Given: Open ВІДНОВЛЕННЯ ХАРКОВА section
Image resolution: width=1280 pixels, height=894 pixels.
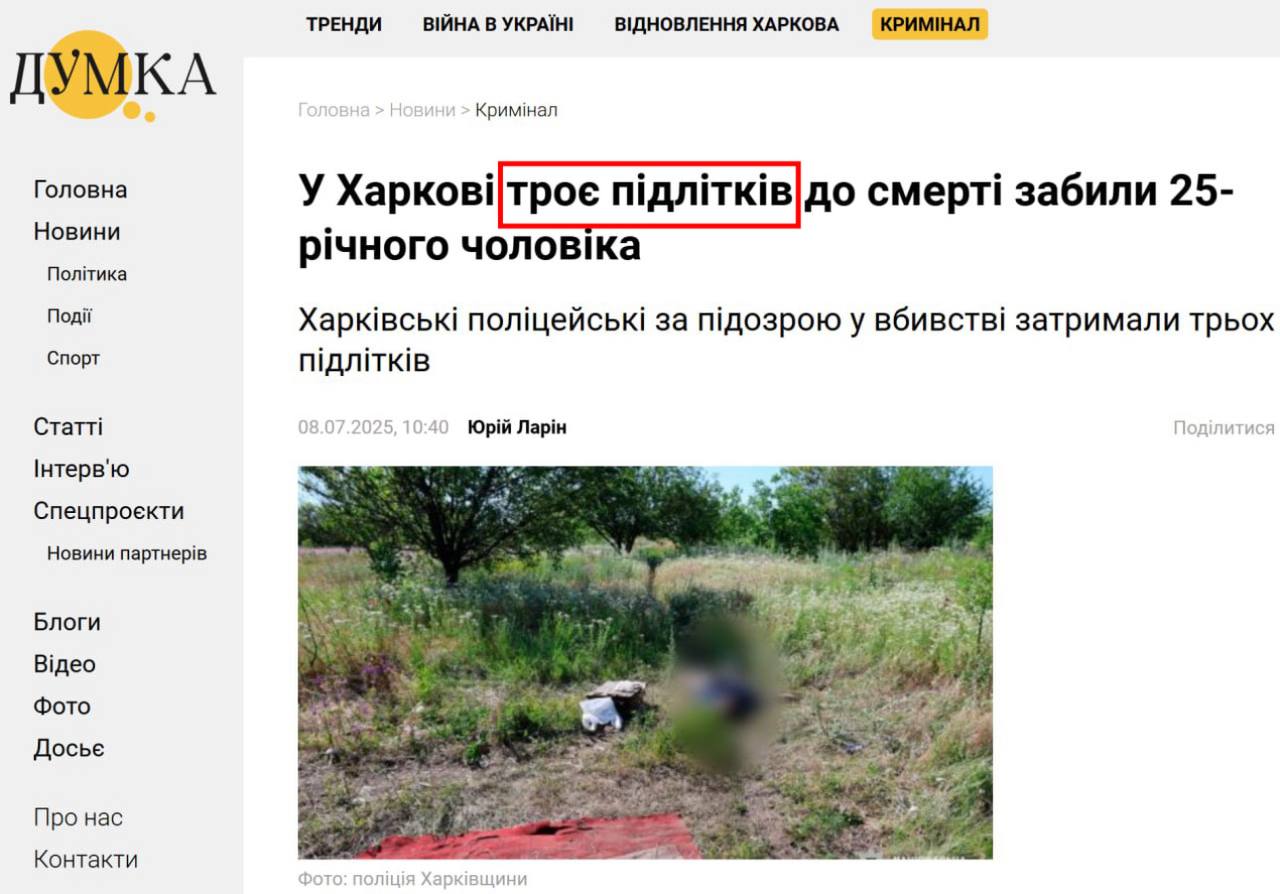Looking at the screenshot, I should coord(727,25).
